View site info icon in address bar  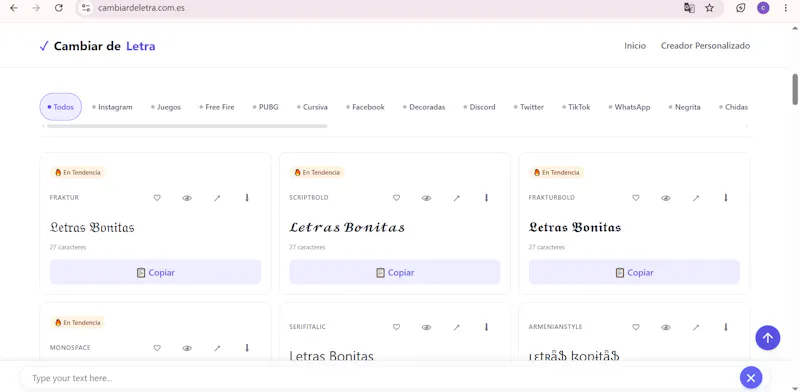click(x=86, y=8)
